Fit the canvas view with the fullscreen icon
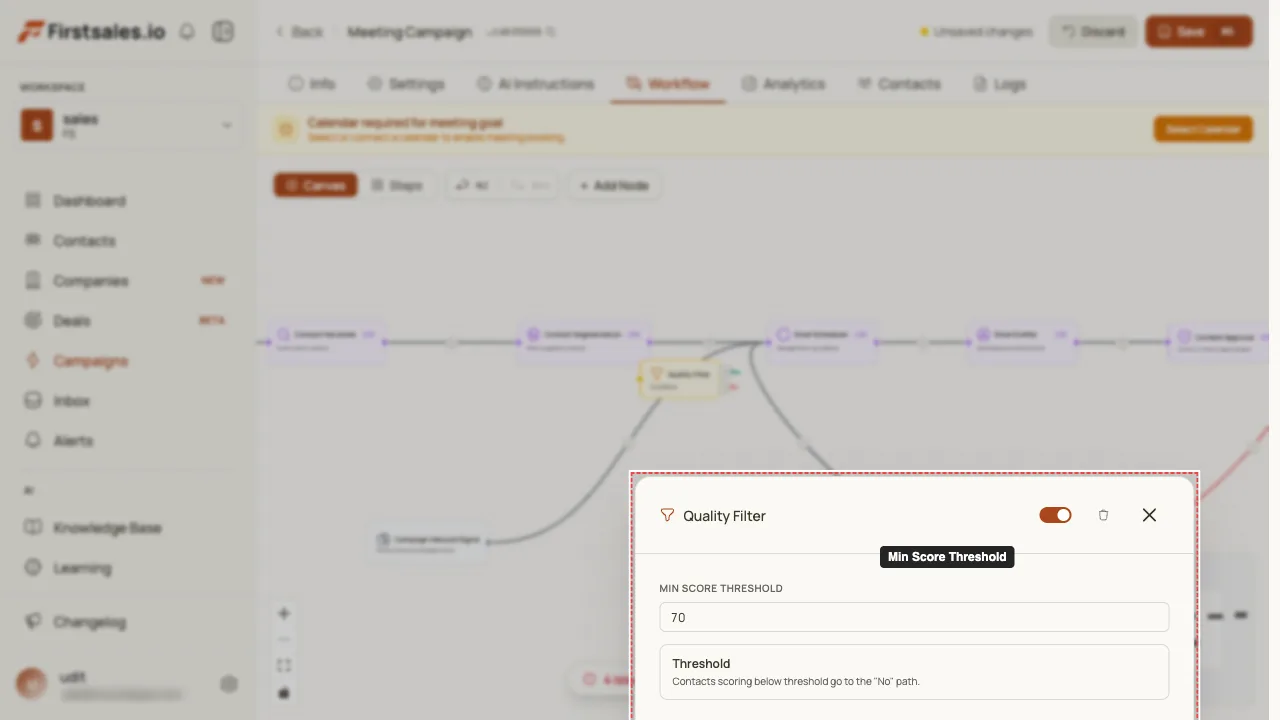Image resolution: width=1280 pixels, height=720 pixels. click(x=284, y=665)
